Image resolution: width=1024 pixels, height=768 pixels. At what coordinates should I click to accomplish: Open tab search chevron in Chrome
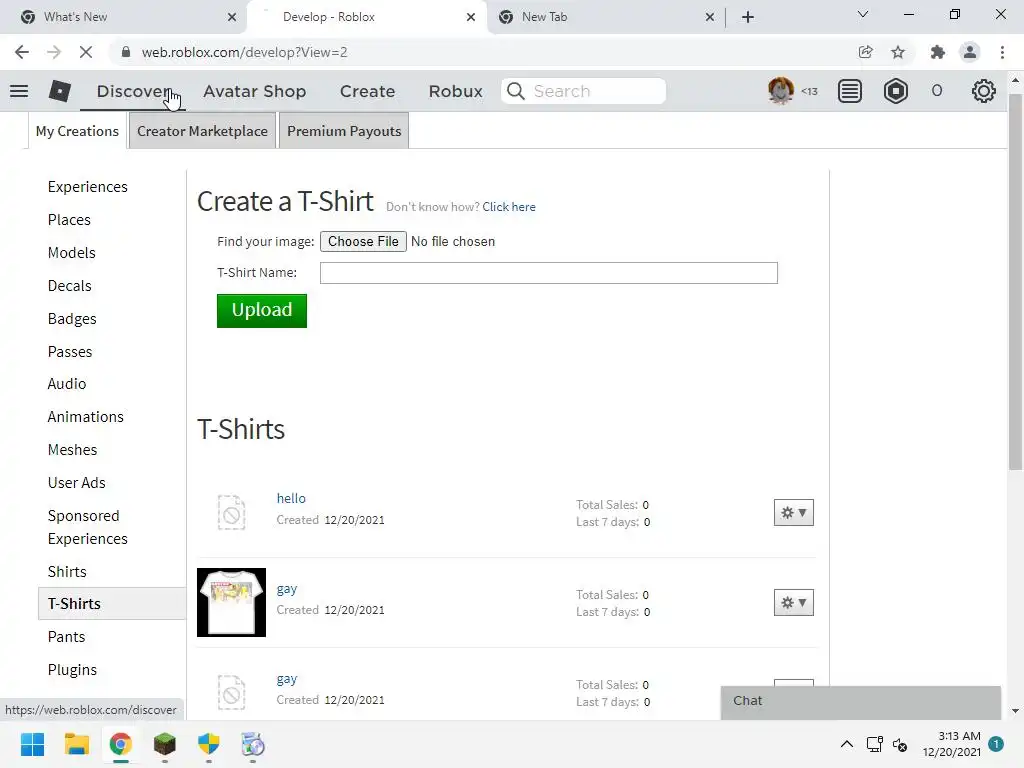click(863, 14)
